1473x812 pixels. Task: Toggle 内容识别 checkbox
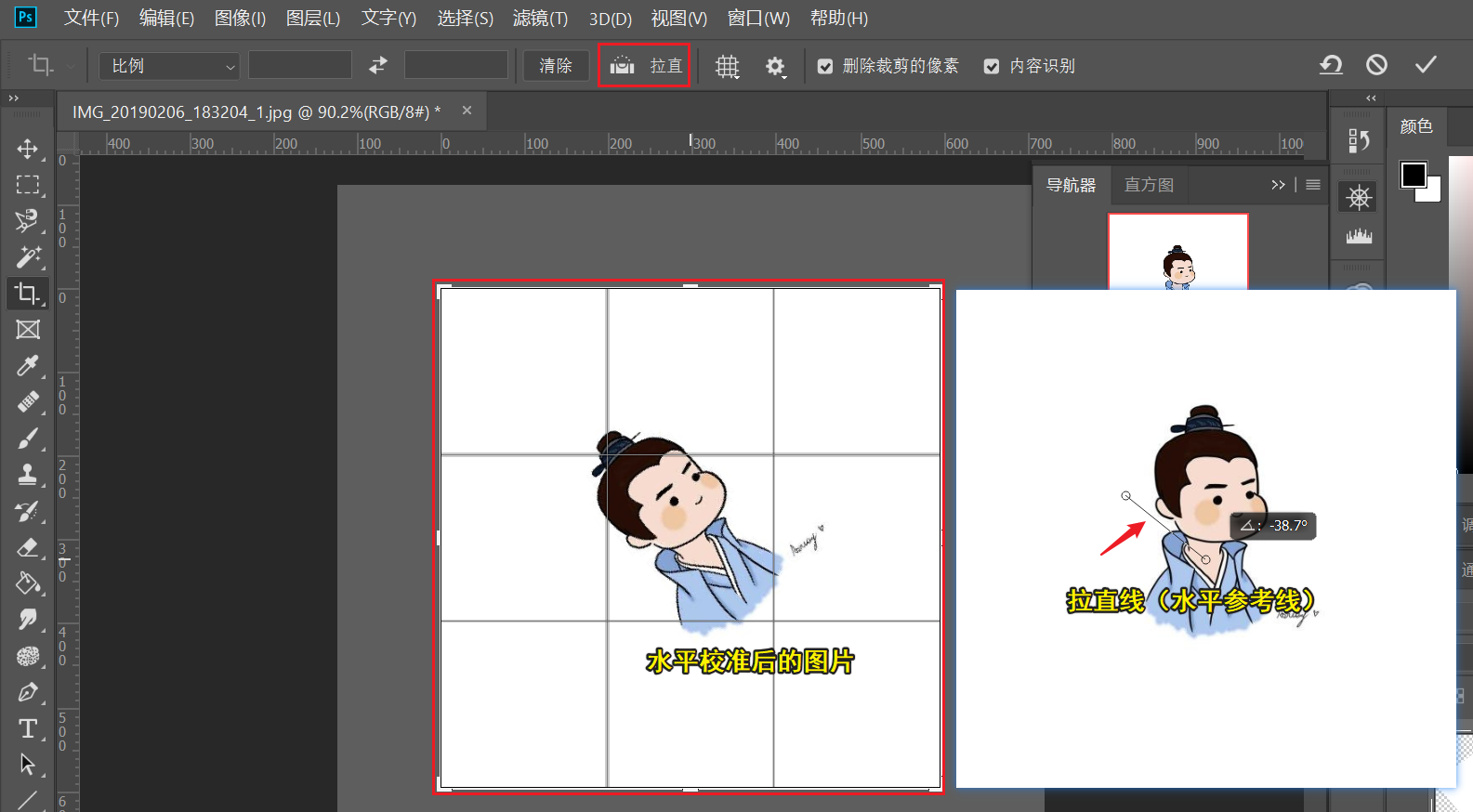[x=992, y=66]
